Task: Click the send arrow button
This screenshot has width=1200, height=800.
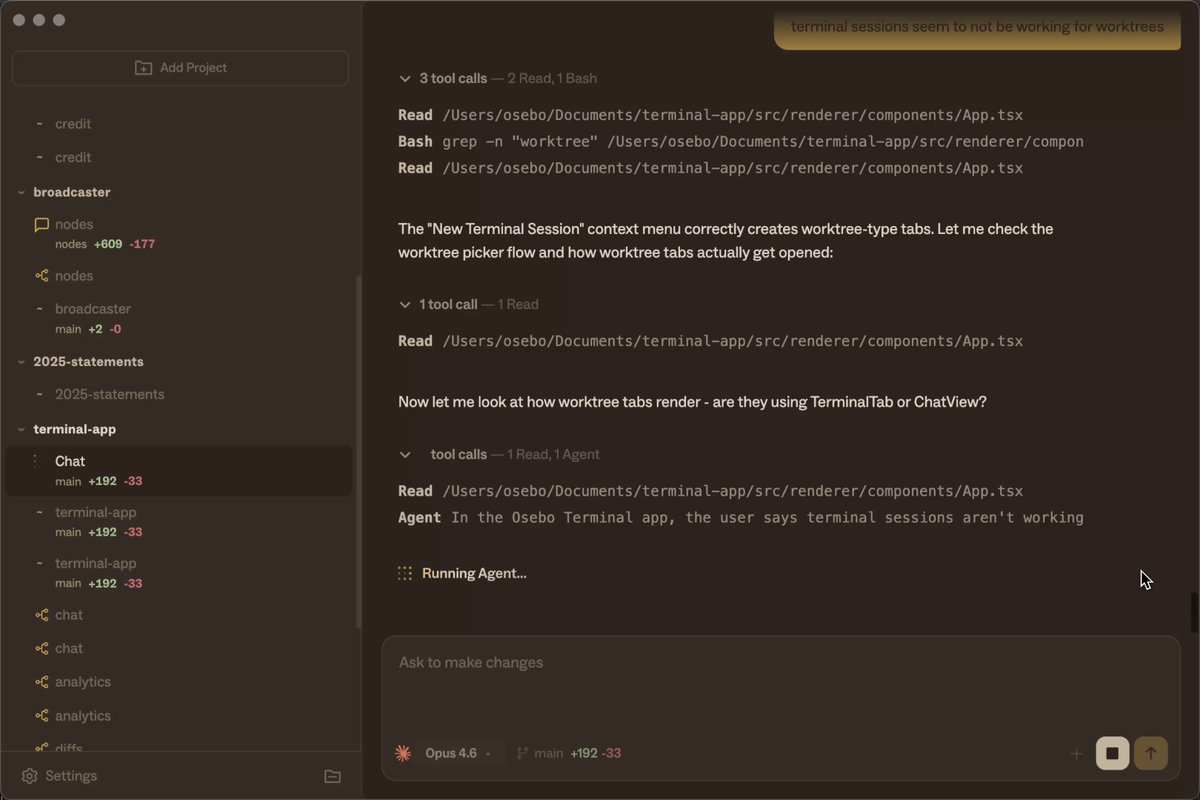Action: click(x=1150, y=753)
